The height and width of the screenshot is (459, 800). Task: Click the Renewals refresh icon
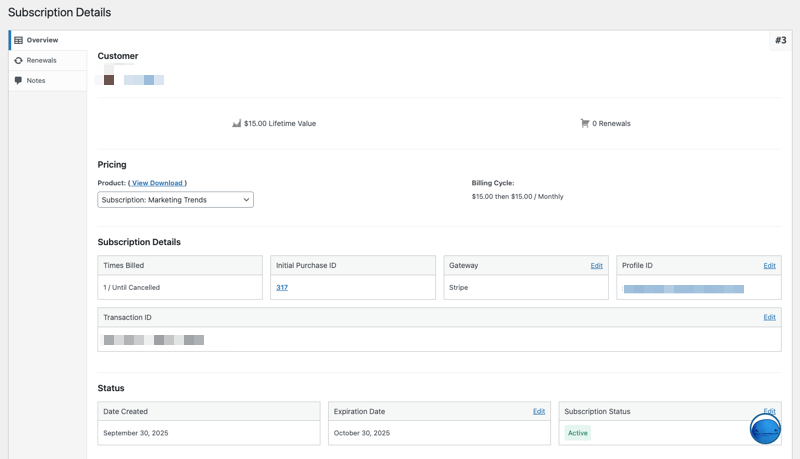[18, 60]
